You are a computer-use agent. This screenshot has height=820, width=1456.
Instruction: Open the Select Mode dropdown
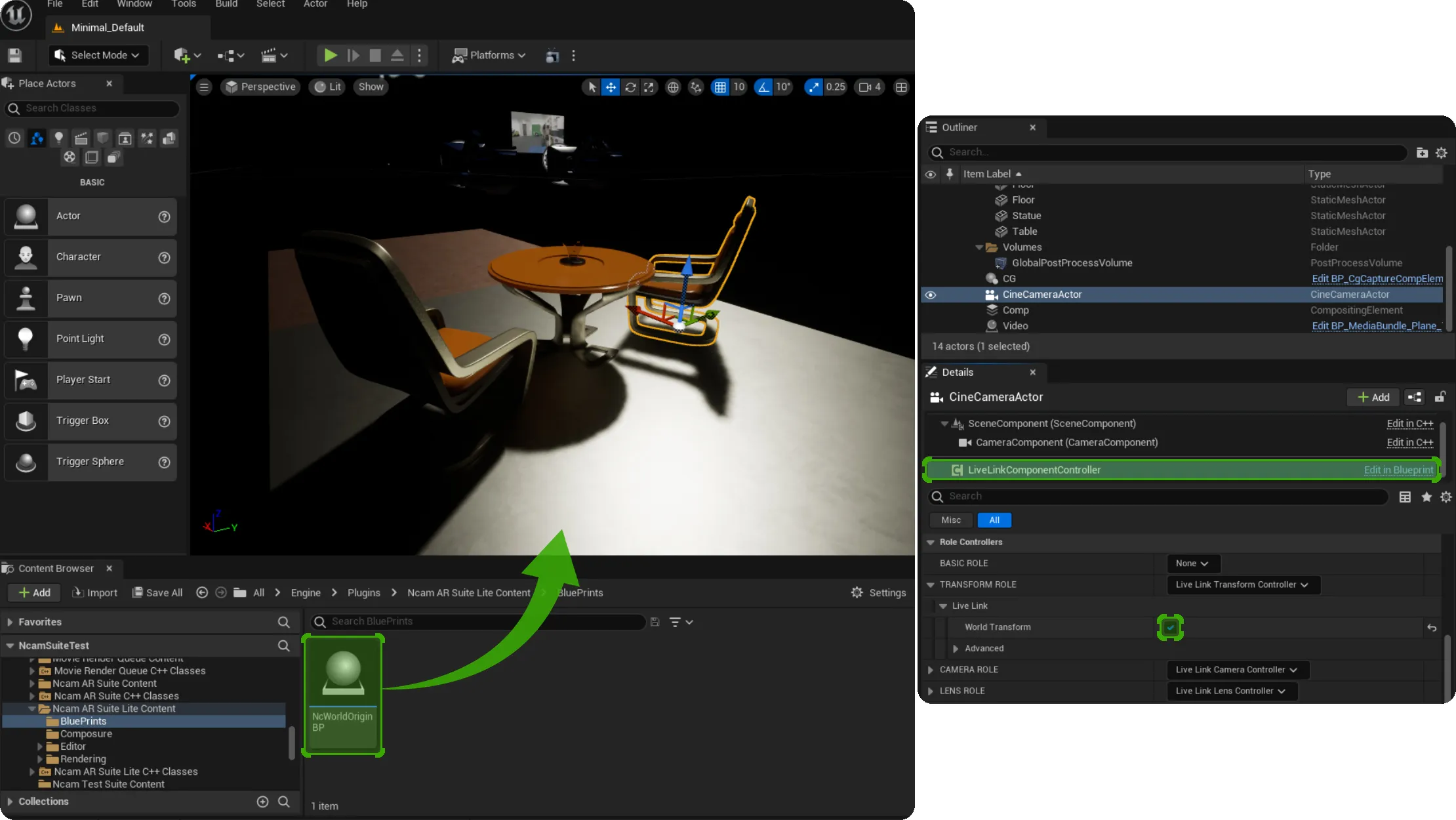tap(98, 56)
